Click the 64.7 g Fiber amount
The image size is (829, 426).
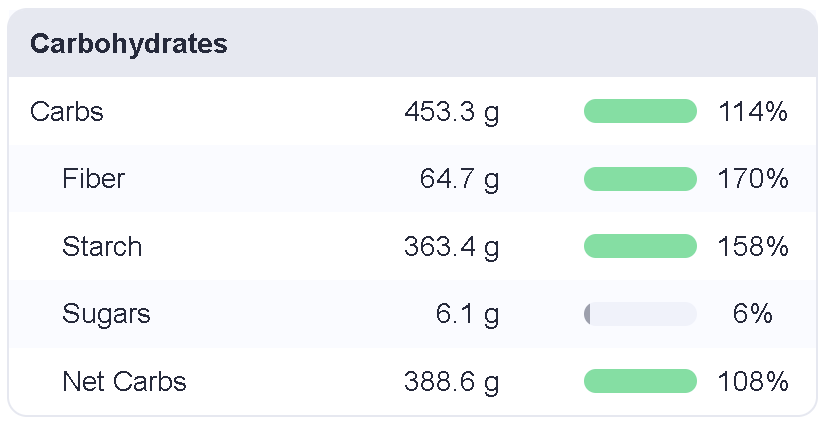(x=459, y=180)
